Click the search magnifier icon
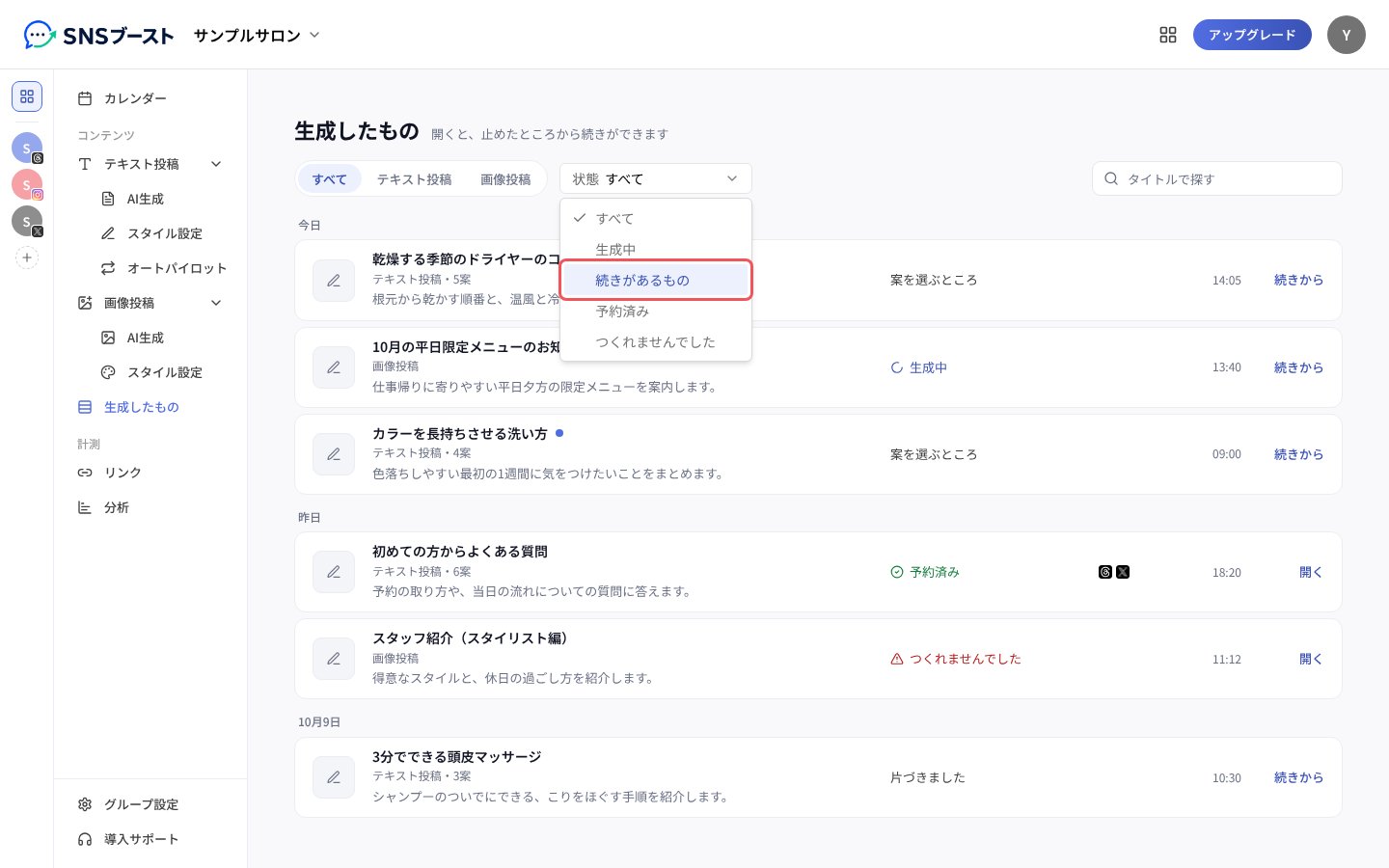This screenshot has height=868, width=1389. pos(1111,178)
